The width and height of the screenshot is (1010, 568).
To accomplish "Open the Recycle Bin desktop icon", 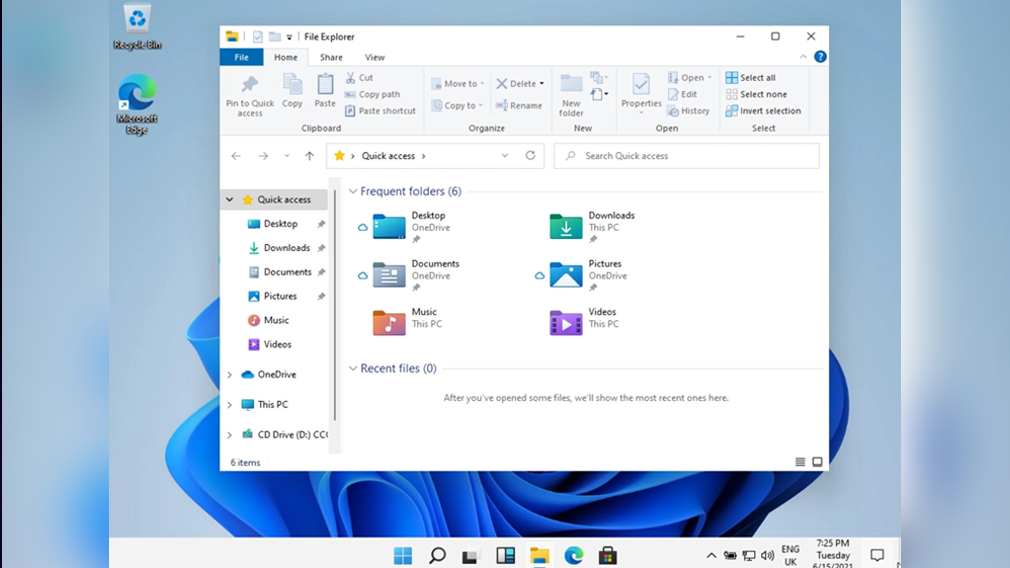I will 137,27.
